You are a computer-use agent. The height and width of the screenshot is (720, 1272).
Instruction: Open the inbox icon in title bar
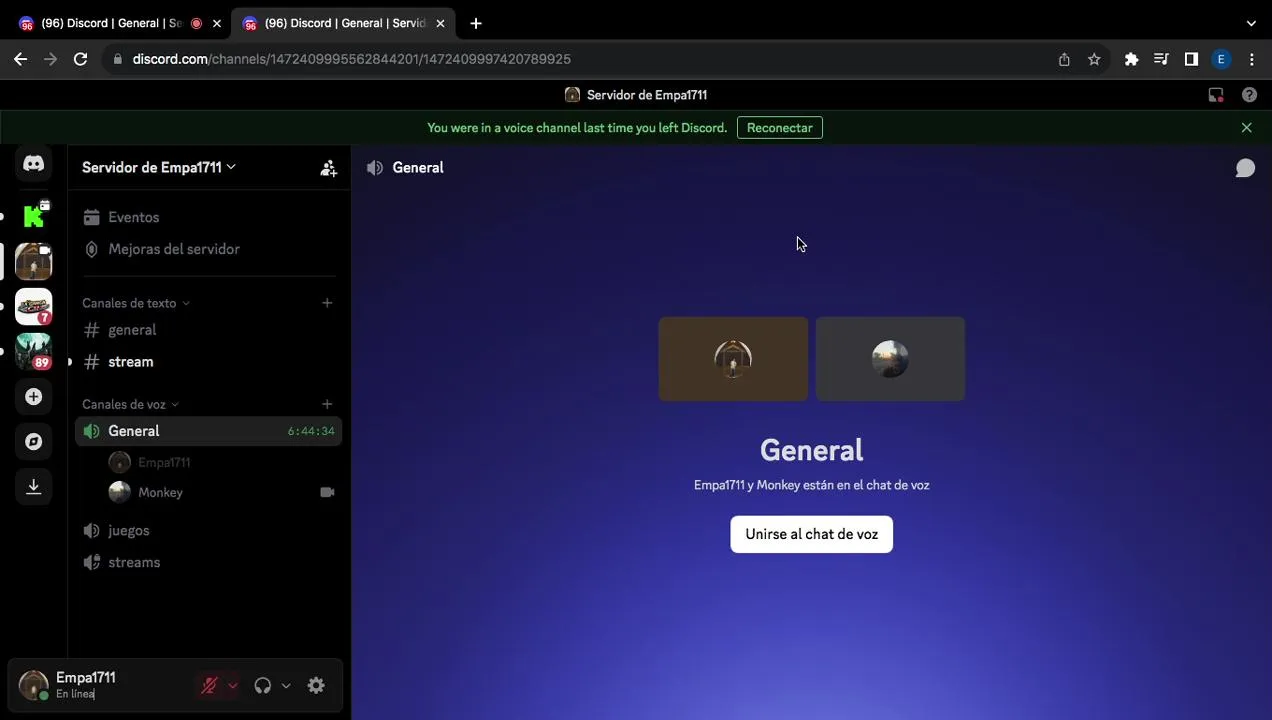pyautogui.click(x=1216, y=95)
